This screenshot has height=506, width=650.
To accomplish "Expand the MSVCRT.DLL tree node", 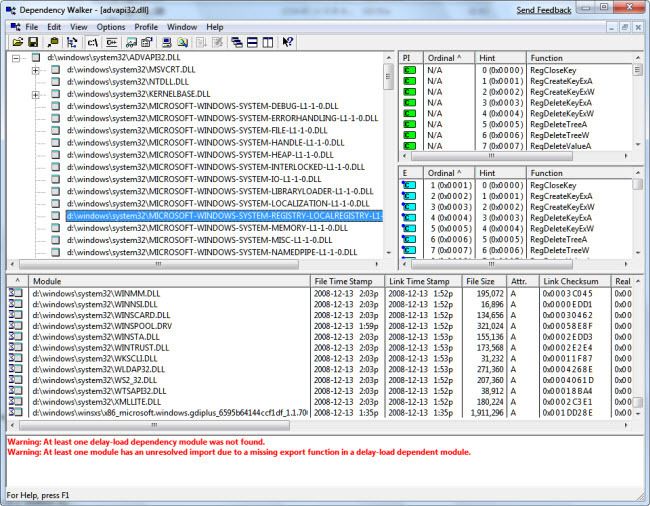I will pos(36,70).
